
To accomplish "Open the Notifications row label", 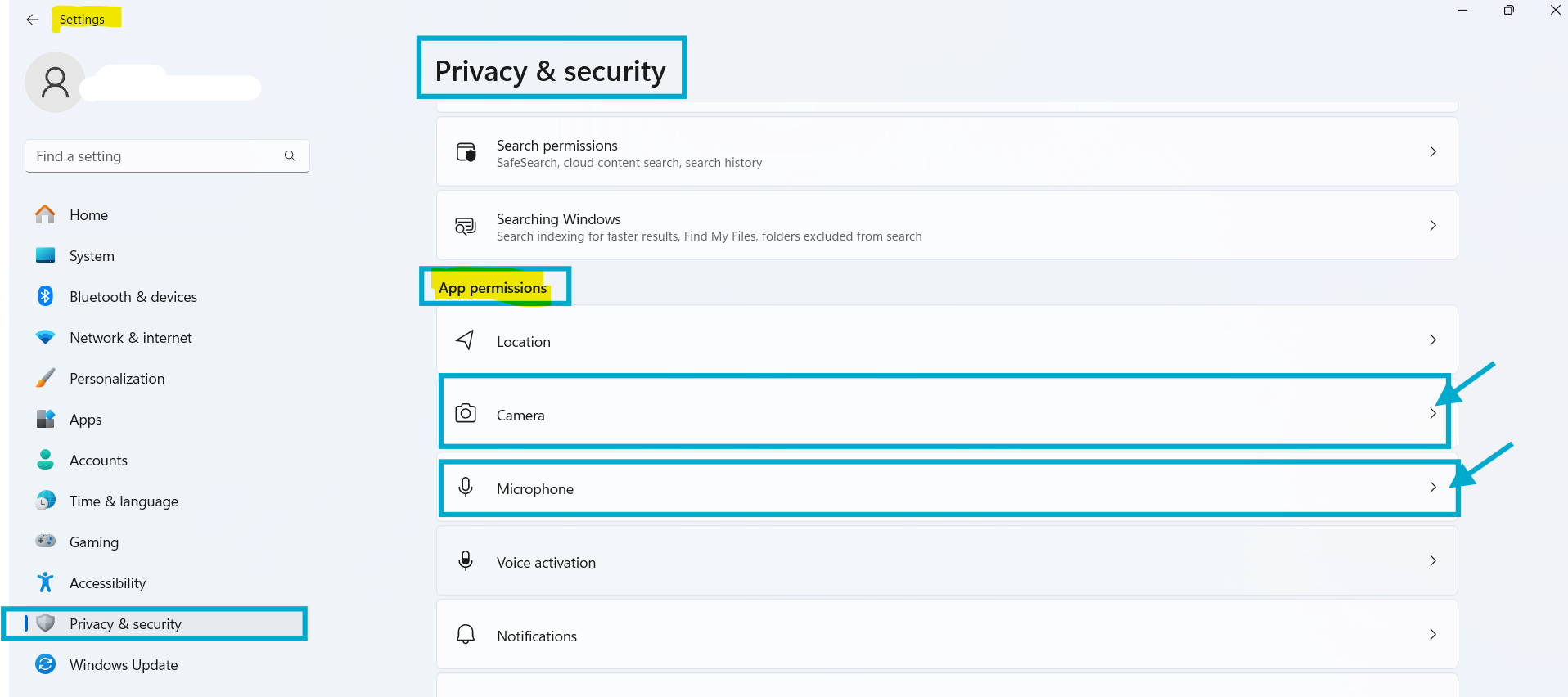I will pos(537,636).
